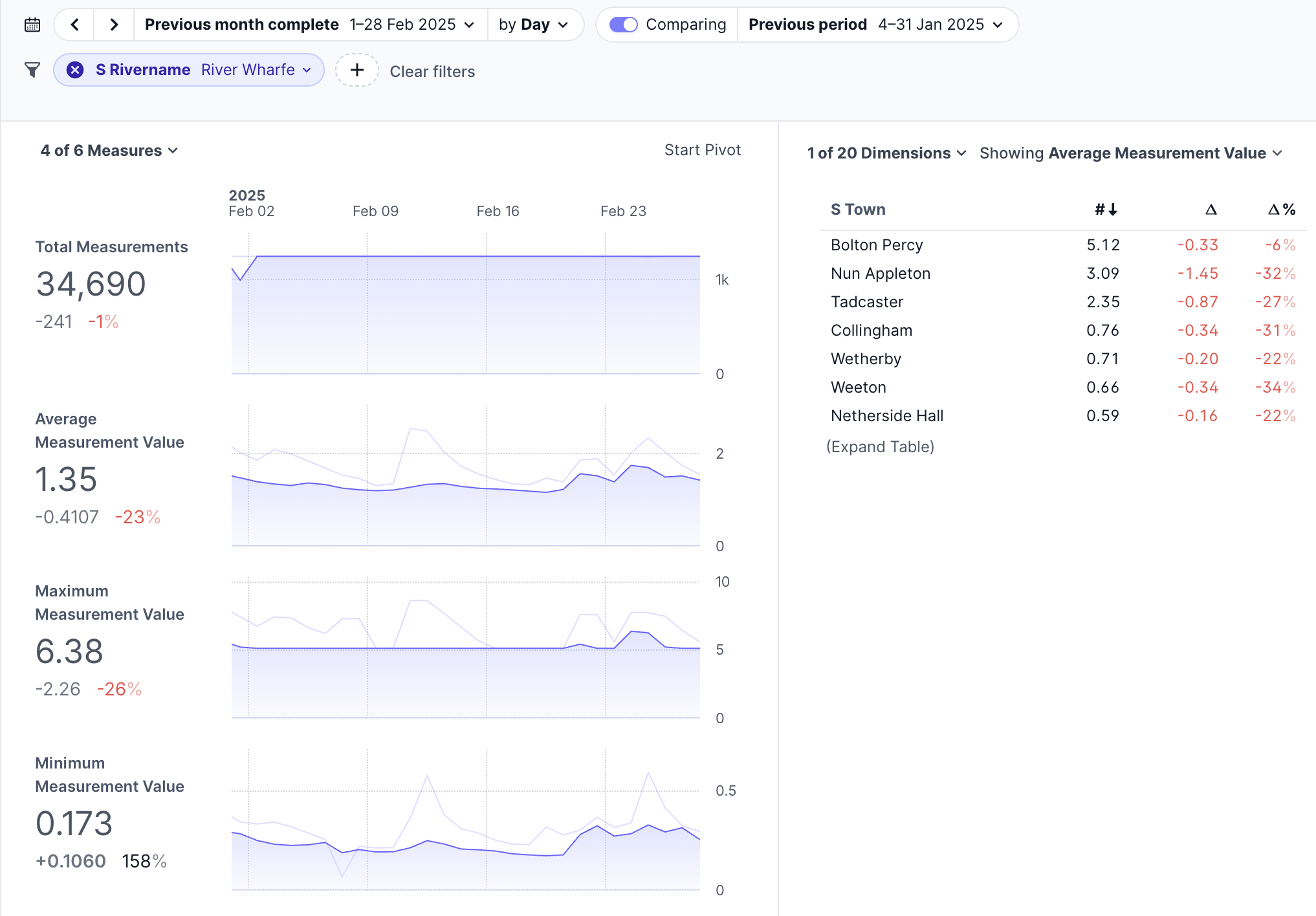Click Clear filters

pyautogui.click(x=432, y=72)
